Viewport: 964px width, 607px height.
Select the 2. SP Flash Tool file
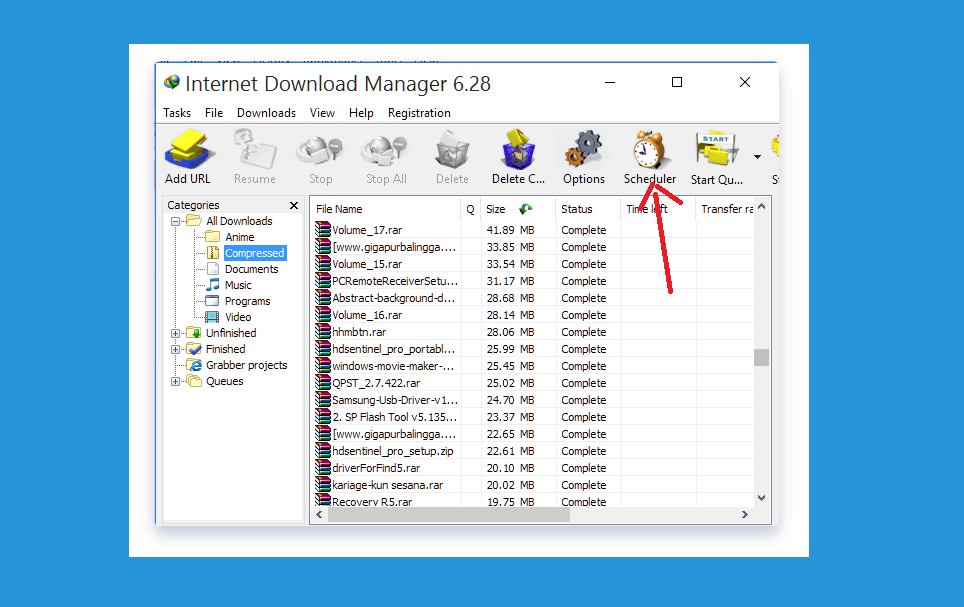tap(395, 417)
